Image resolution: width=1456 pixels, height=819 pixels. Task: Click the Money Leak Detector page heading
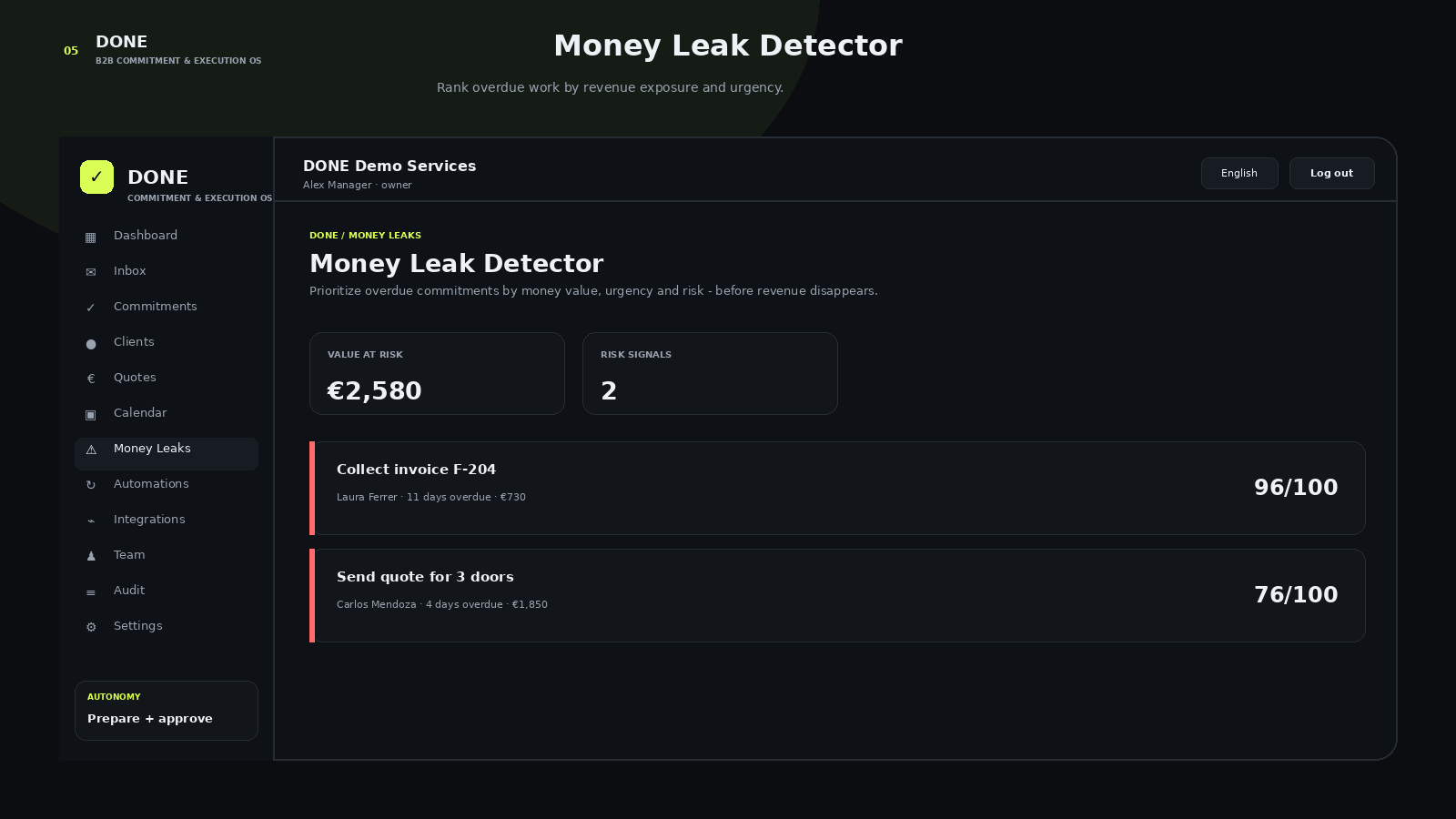456,264
